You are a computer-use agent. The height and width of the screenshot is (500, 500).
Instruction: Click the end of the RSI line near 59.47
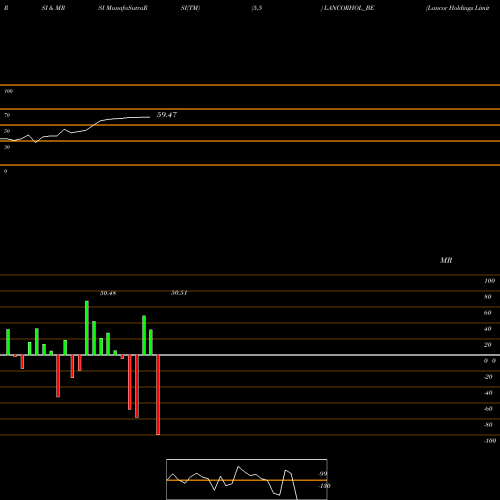(149, 117)
